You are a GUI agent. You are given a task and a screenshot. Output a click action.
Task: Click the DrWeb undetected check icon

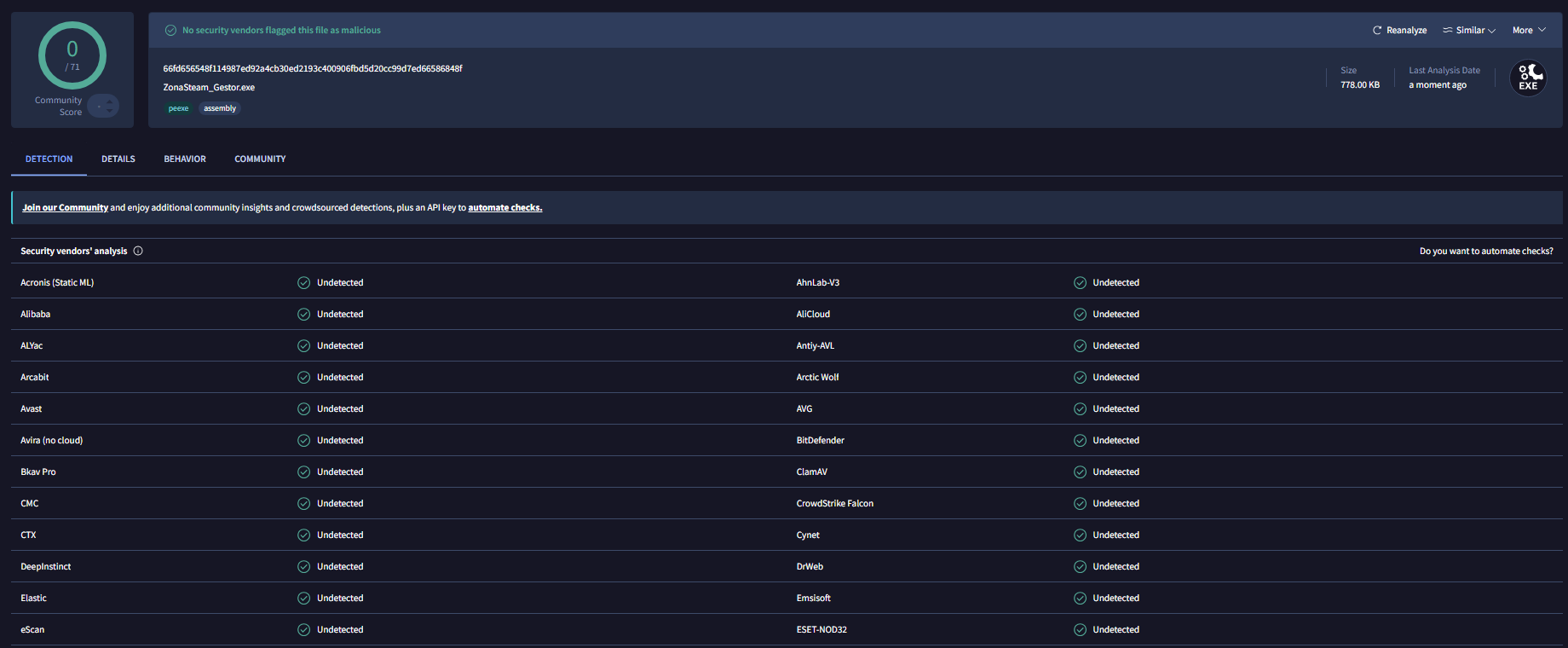click(x=1080, y=567)
